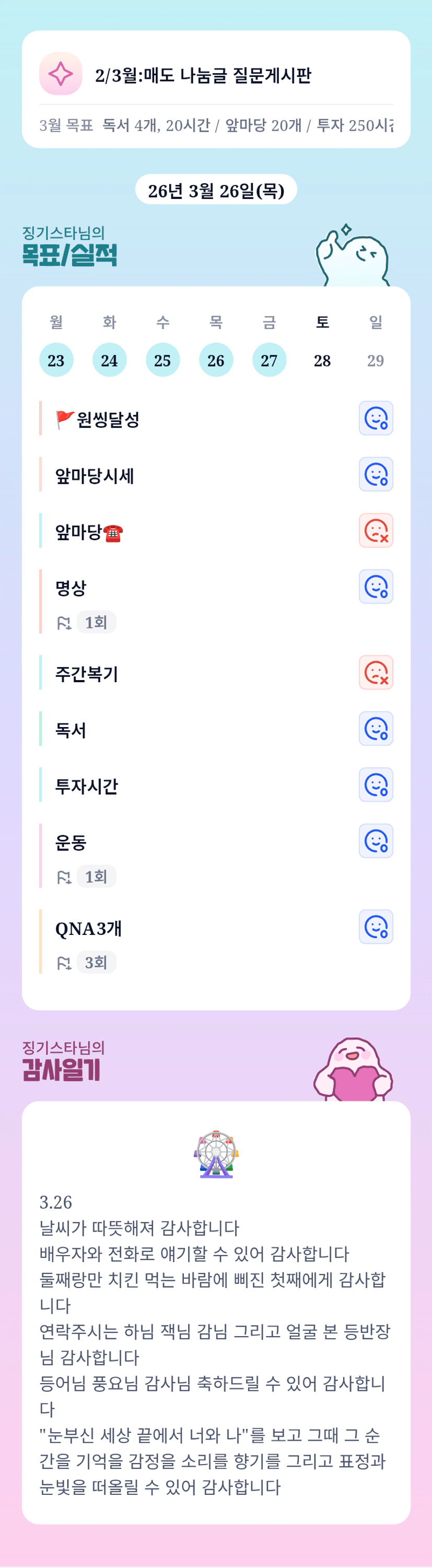Click the 운동 smiley status icon

pyautogui.click(x=376, y=840)
